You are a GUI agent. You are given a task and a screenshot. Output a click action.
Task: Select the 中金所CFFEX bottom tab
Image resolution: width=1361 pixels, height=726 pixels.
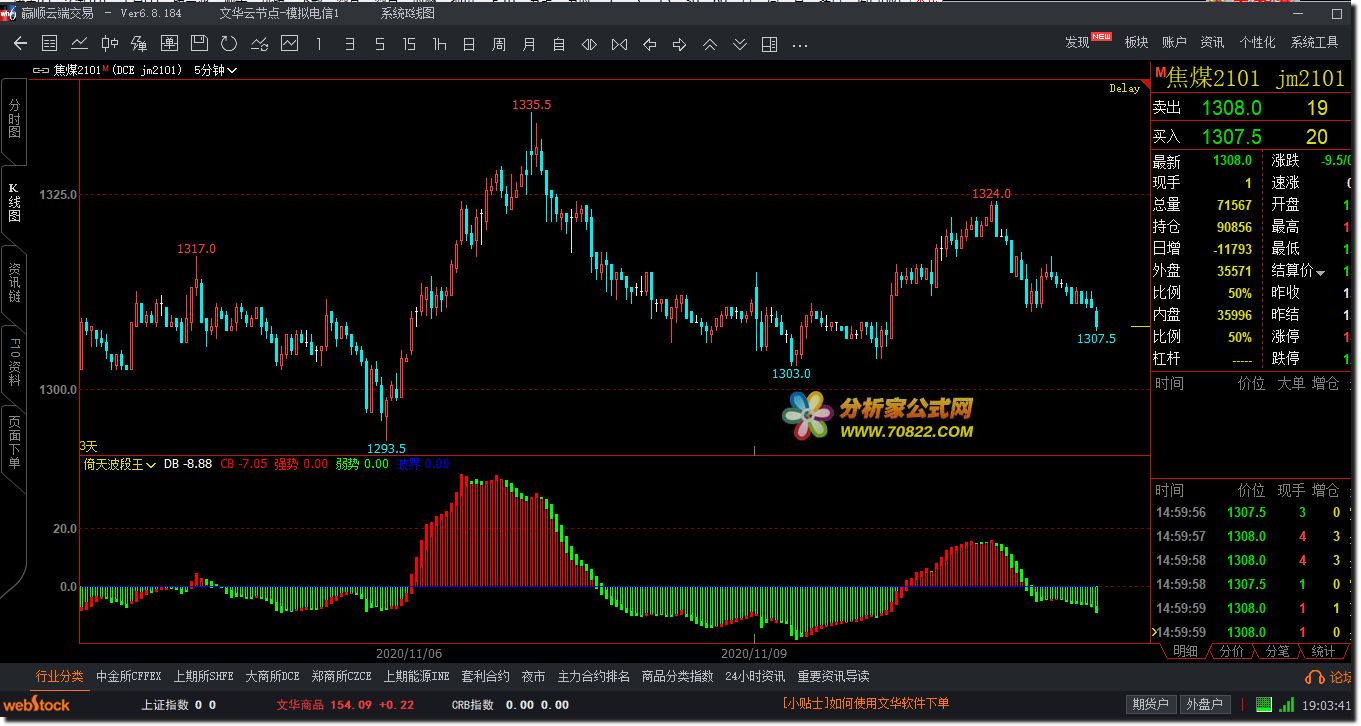pyautogui.click(x=128, y=677)
